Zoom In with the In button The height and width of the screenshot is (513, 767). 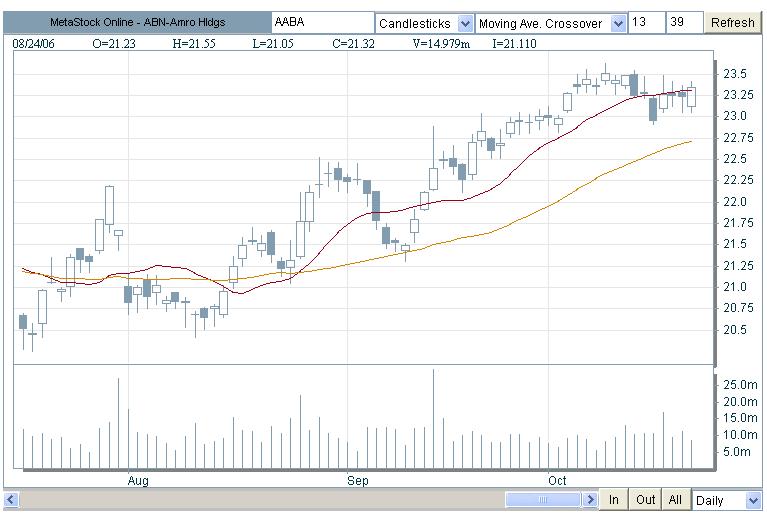pos(613,499)
